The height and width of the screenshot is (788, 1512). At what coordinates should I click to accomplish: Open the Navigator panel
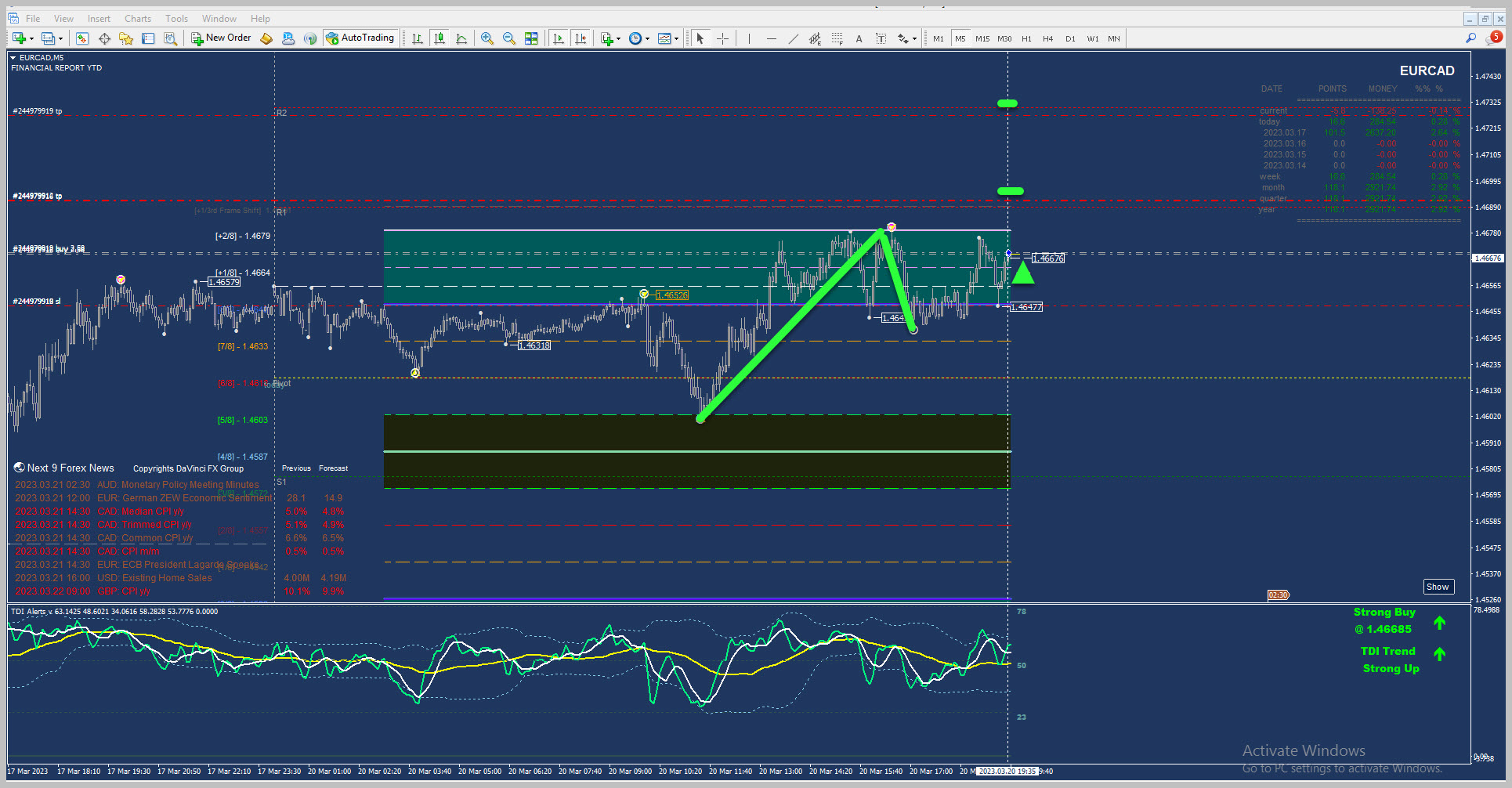[x=126, y=38]
